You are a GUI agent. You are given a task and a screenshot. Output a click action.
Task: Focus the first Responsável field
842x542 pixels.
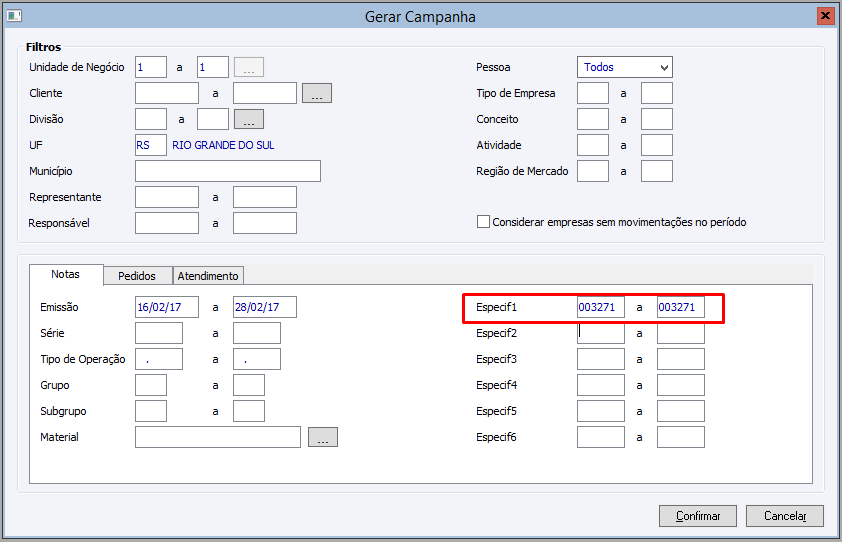(x=167, y=223)
